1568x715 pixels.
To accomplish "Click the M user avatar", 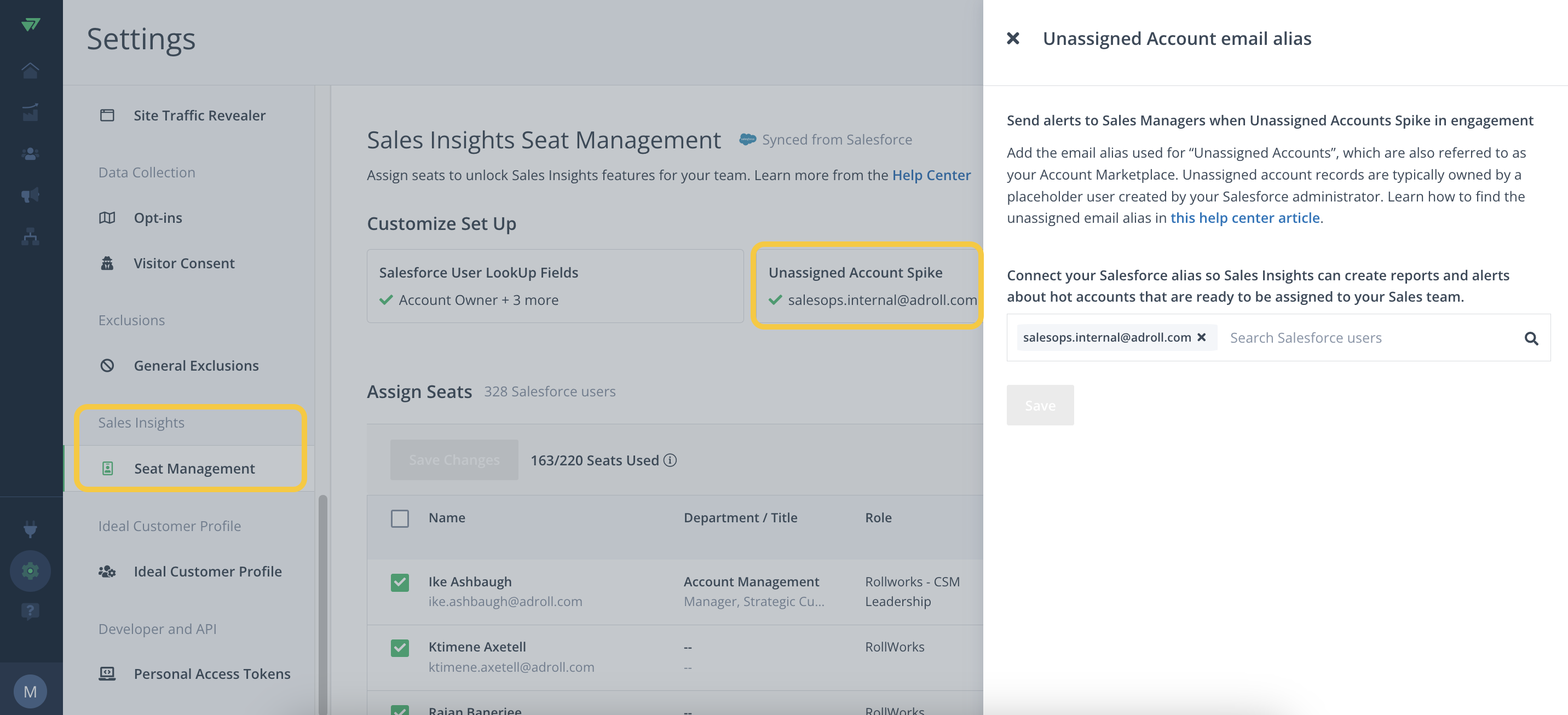I will click(31, 691).
